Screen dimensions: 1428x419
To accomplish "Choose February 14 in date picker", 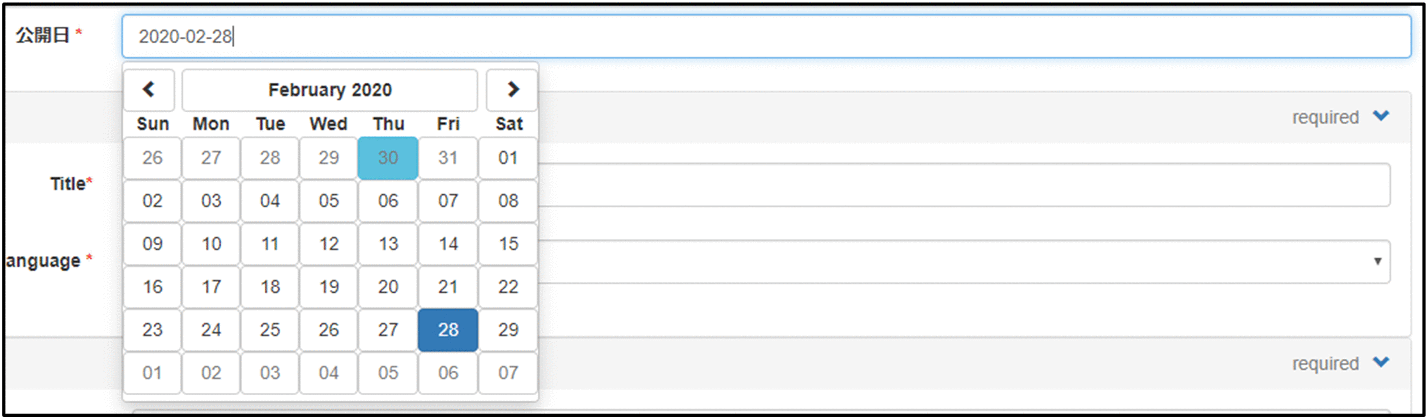I will (448, 244).
